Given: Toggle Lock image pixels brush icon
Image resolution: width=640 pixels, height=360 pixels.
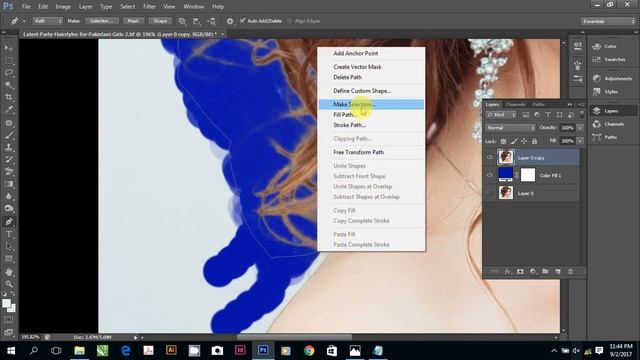Looking at the screenshot, I should (514, 141).
